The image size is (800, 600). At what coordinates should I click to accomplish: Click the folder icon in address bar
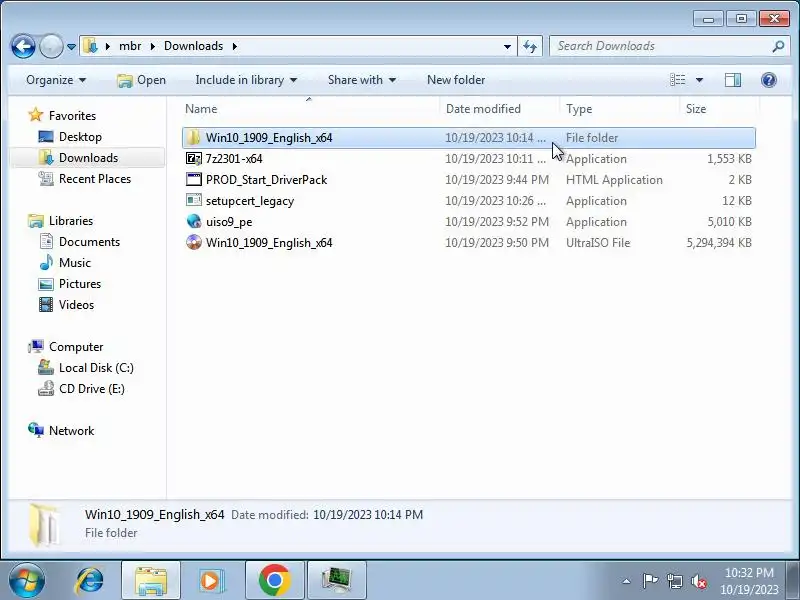click(90, 46)
